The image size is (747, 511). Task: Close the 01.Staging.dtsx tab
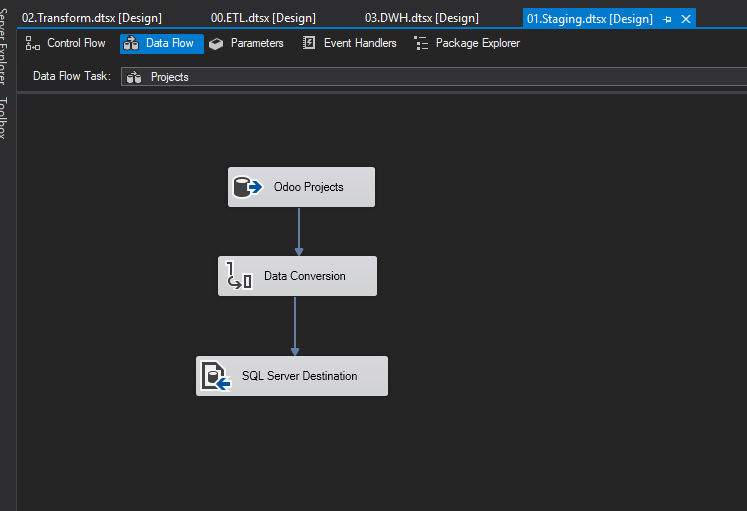coord(686,19)
